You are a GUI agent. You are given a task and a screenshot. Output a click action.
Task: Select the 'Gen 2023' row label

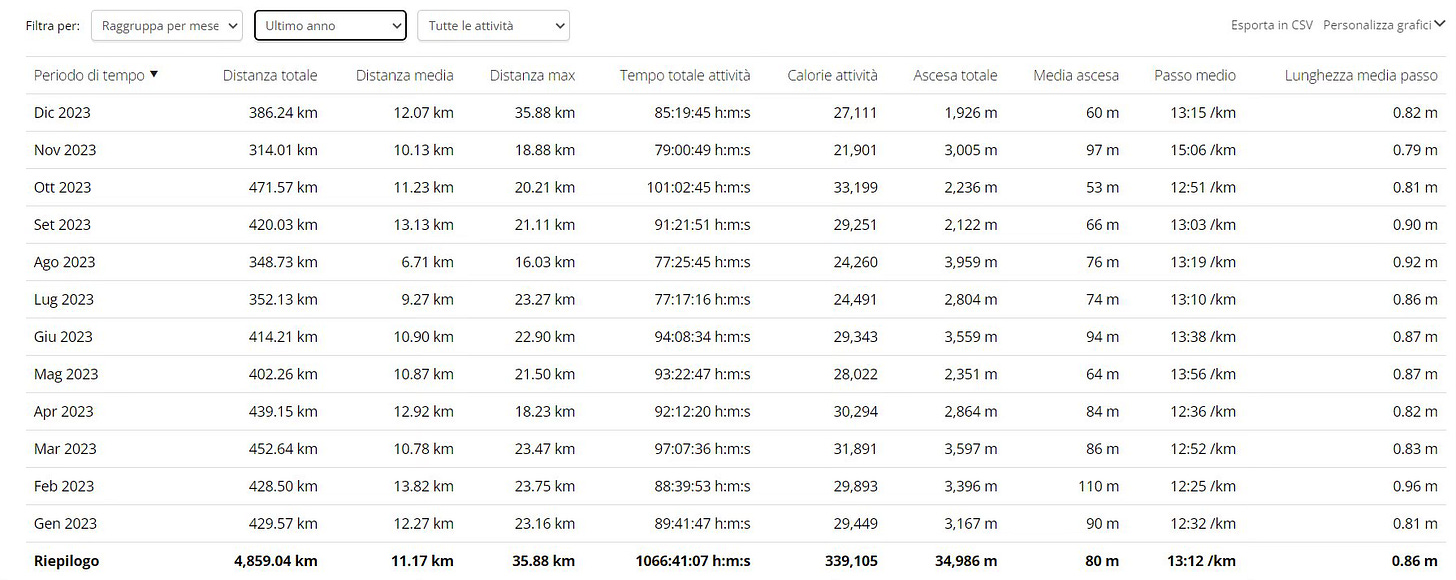pos(64,523)
